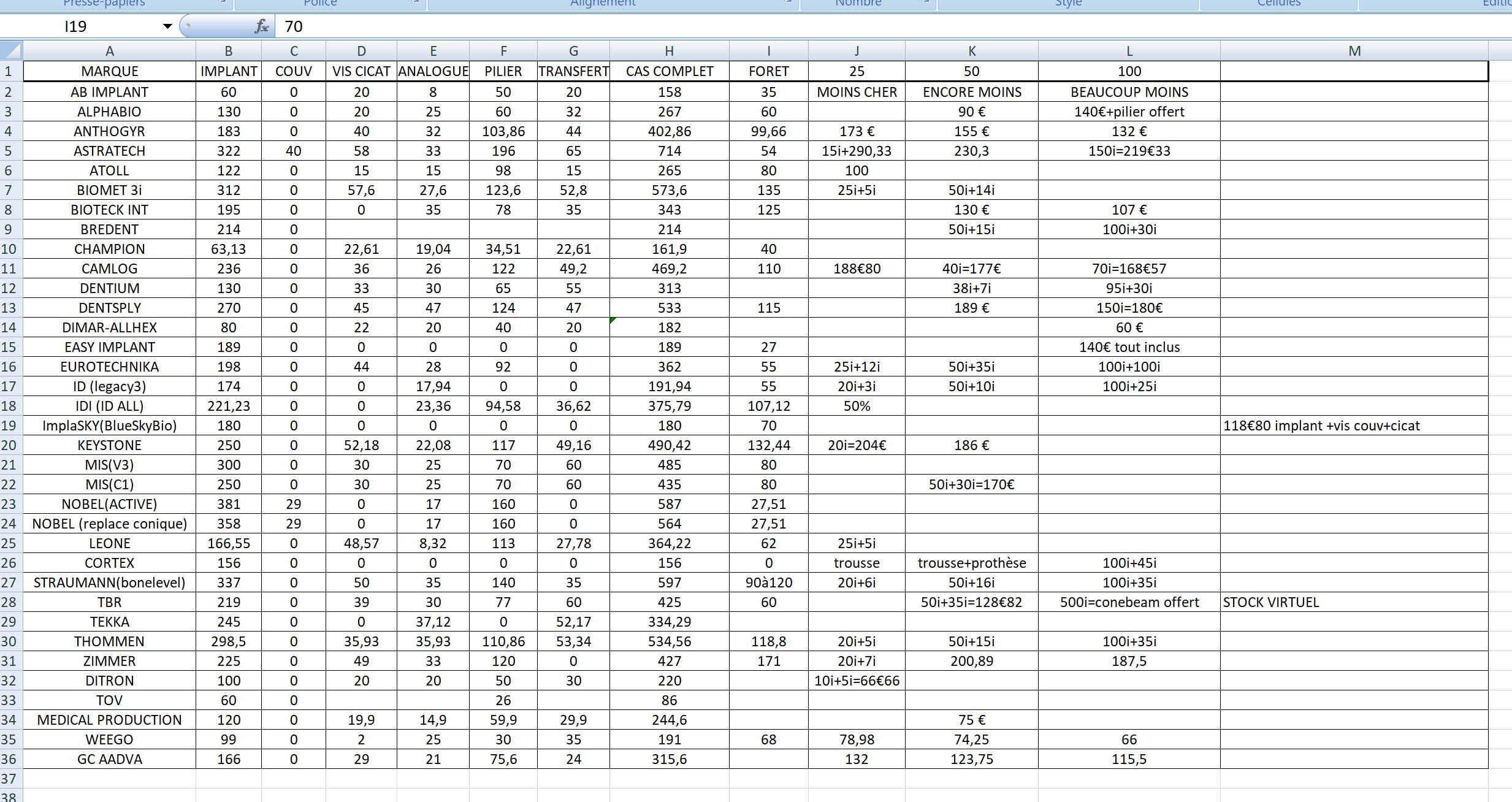Select column A header
The height and width of the screenshot is (802, 1512).
pos(109,51)
